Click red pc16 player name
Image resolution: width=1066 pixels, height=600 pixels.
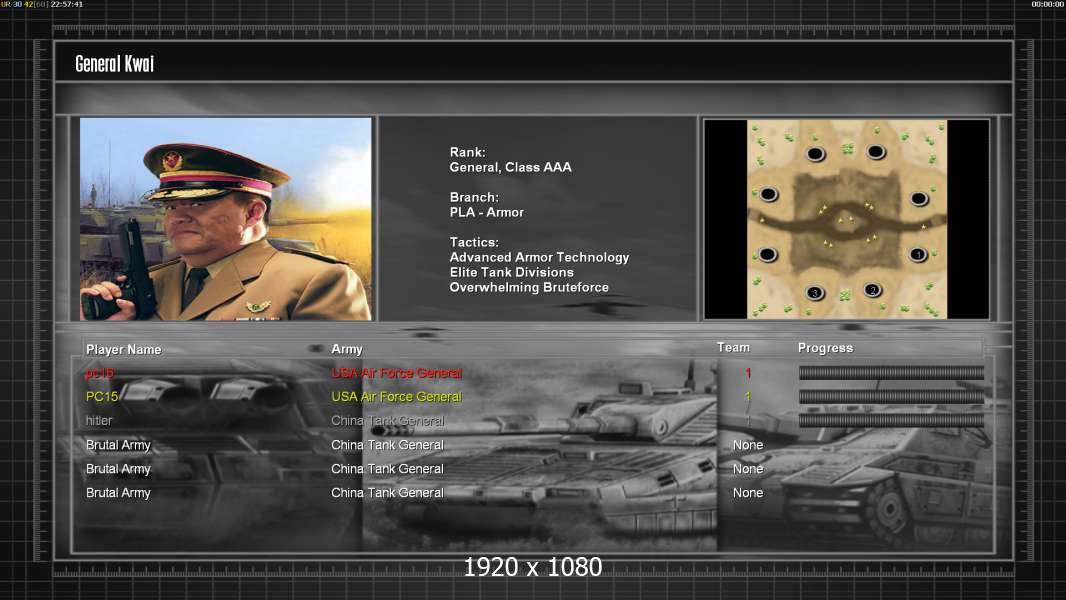point(100,373)
